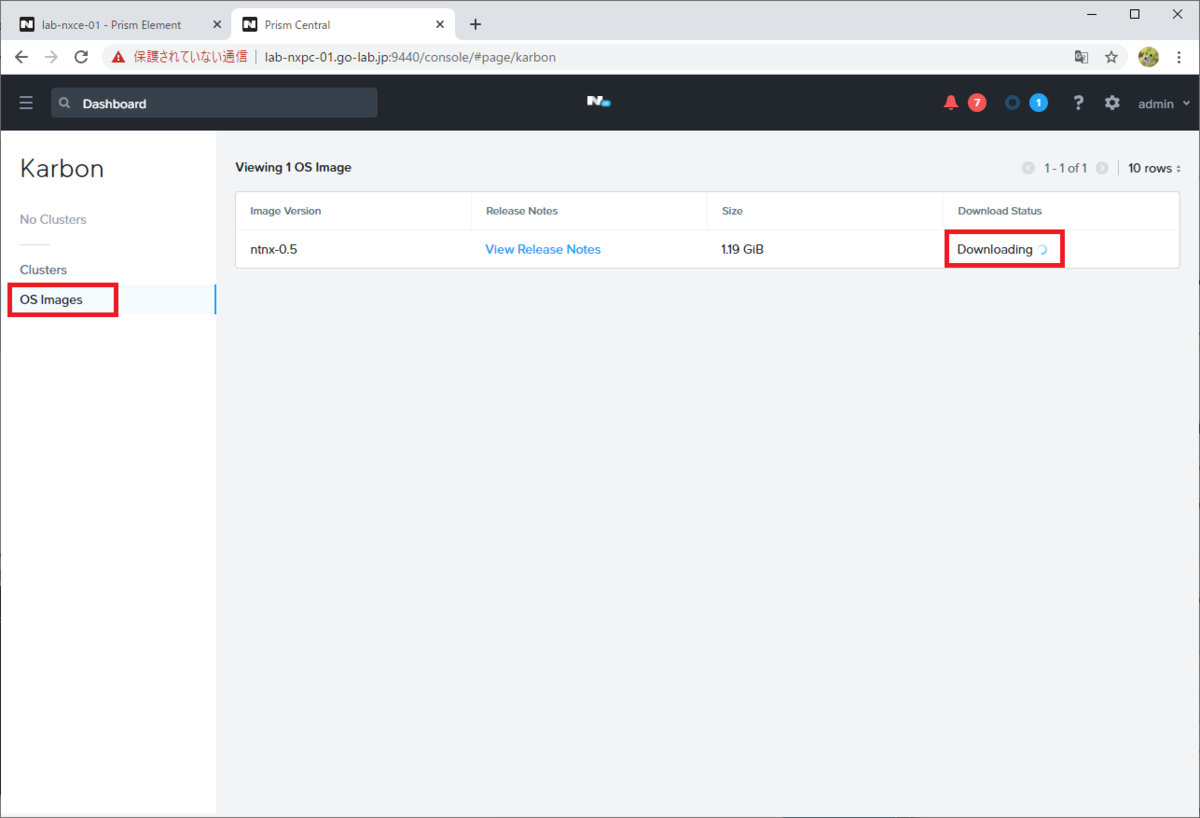The image size is (1200, 818).
Task: Close the Prism Central browser tab
Action: 439,24
